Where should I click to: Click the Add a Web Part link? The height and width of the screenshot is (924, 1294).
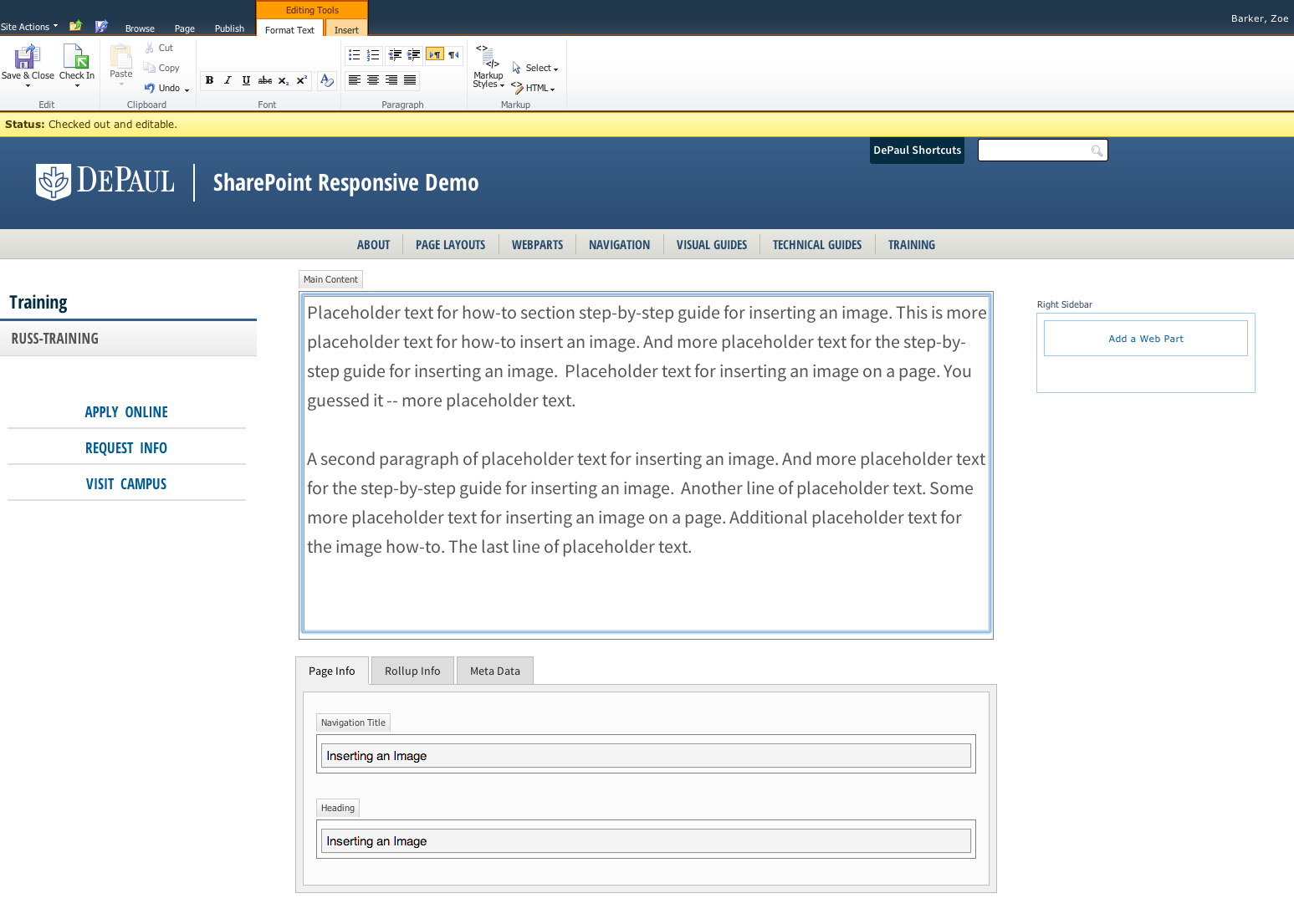pos(1145,339)
